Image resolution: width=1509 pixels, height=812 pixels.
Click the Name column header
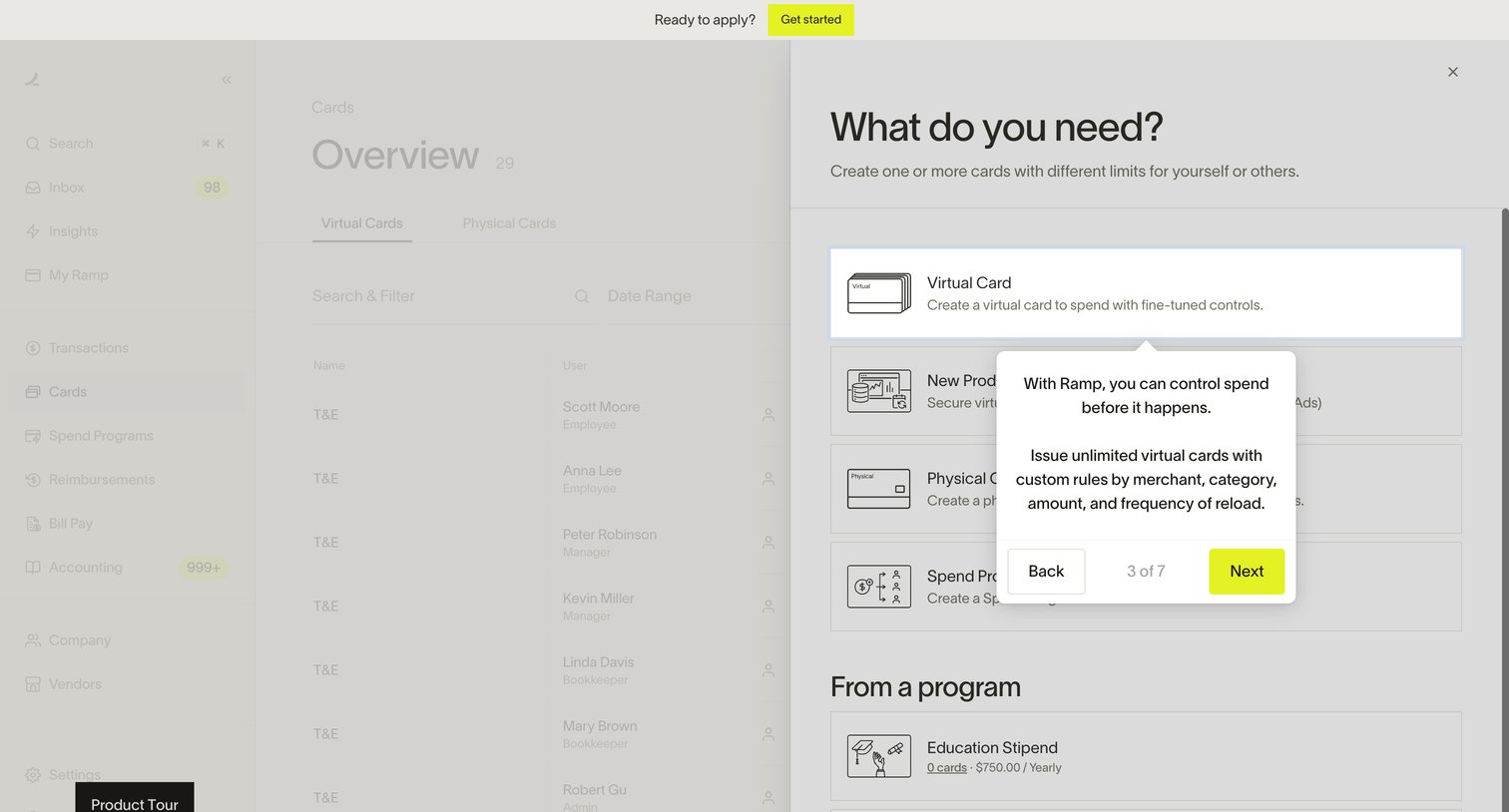tap(329, 366)
